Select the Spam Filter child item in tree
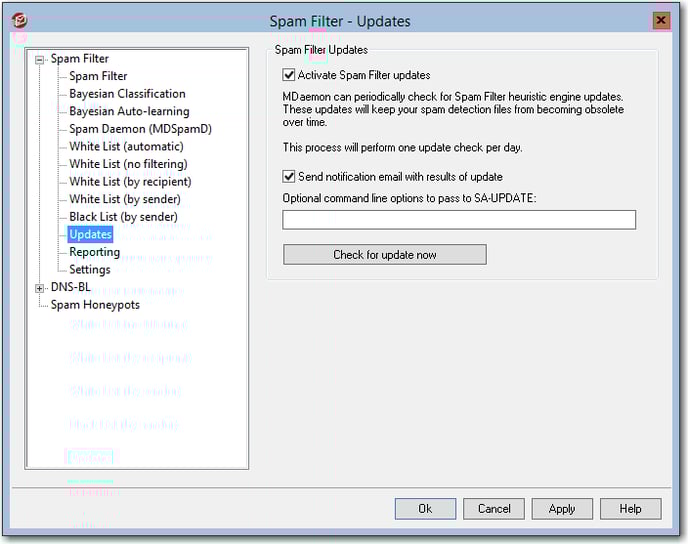Screen dimensions: 688x544 (x=98, y=76)
